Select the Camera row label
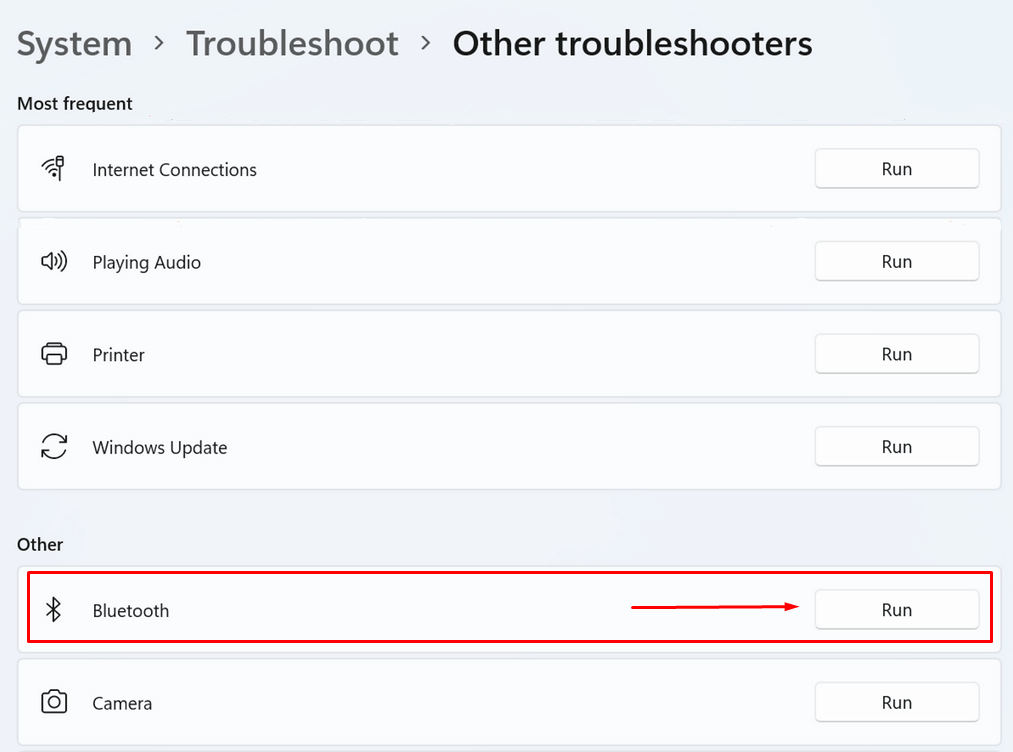Viewport: 1013px width, 752px height. point(122,703)
